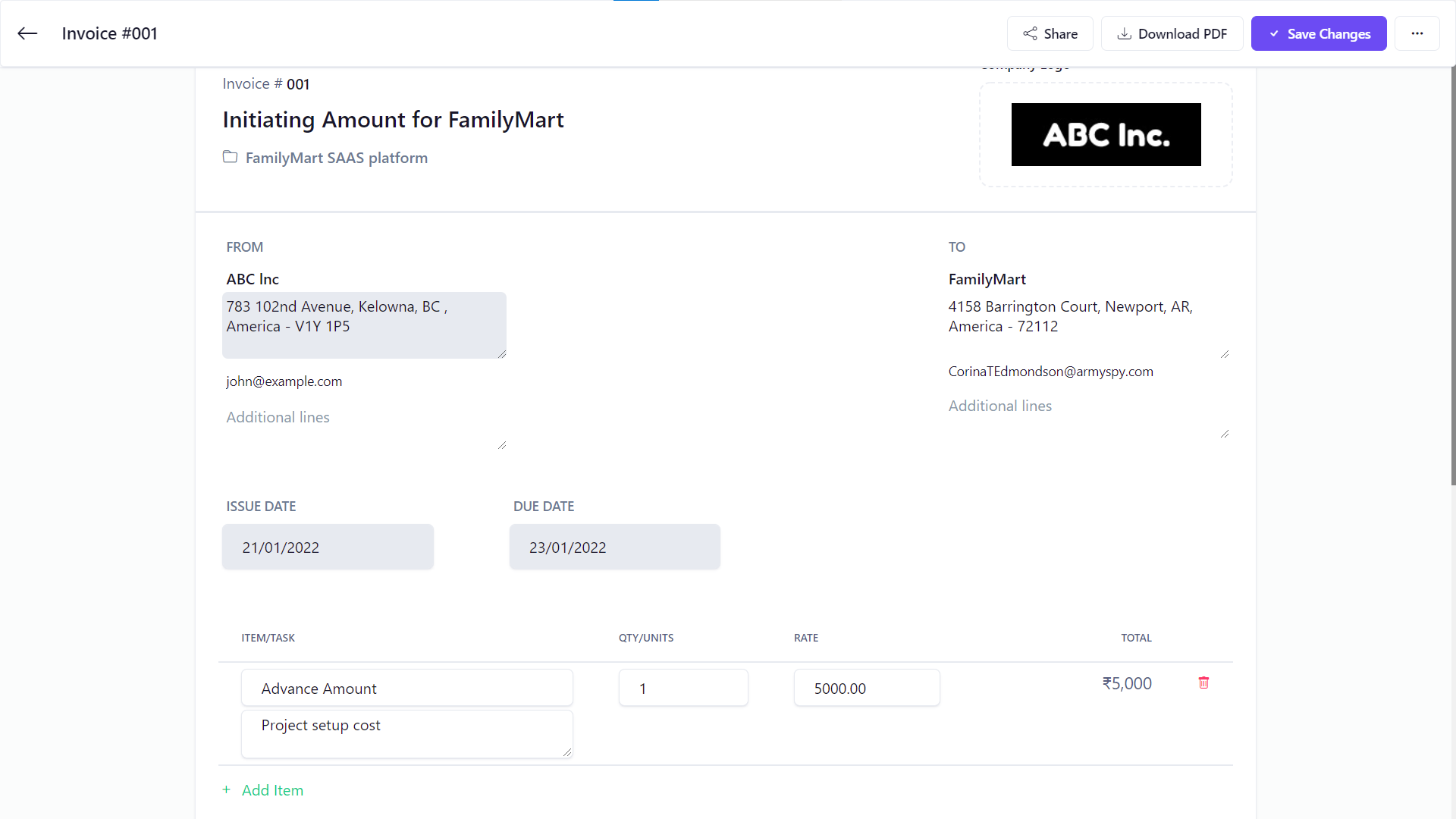Image resolution: width=1456 pixels, height=819 pixels.
Task: Click the invoice title Initiating Amount for FamilyMart
Action: pos(393,120)
